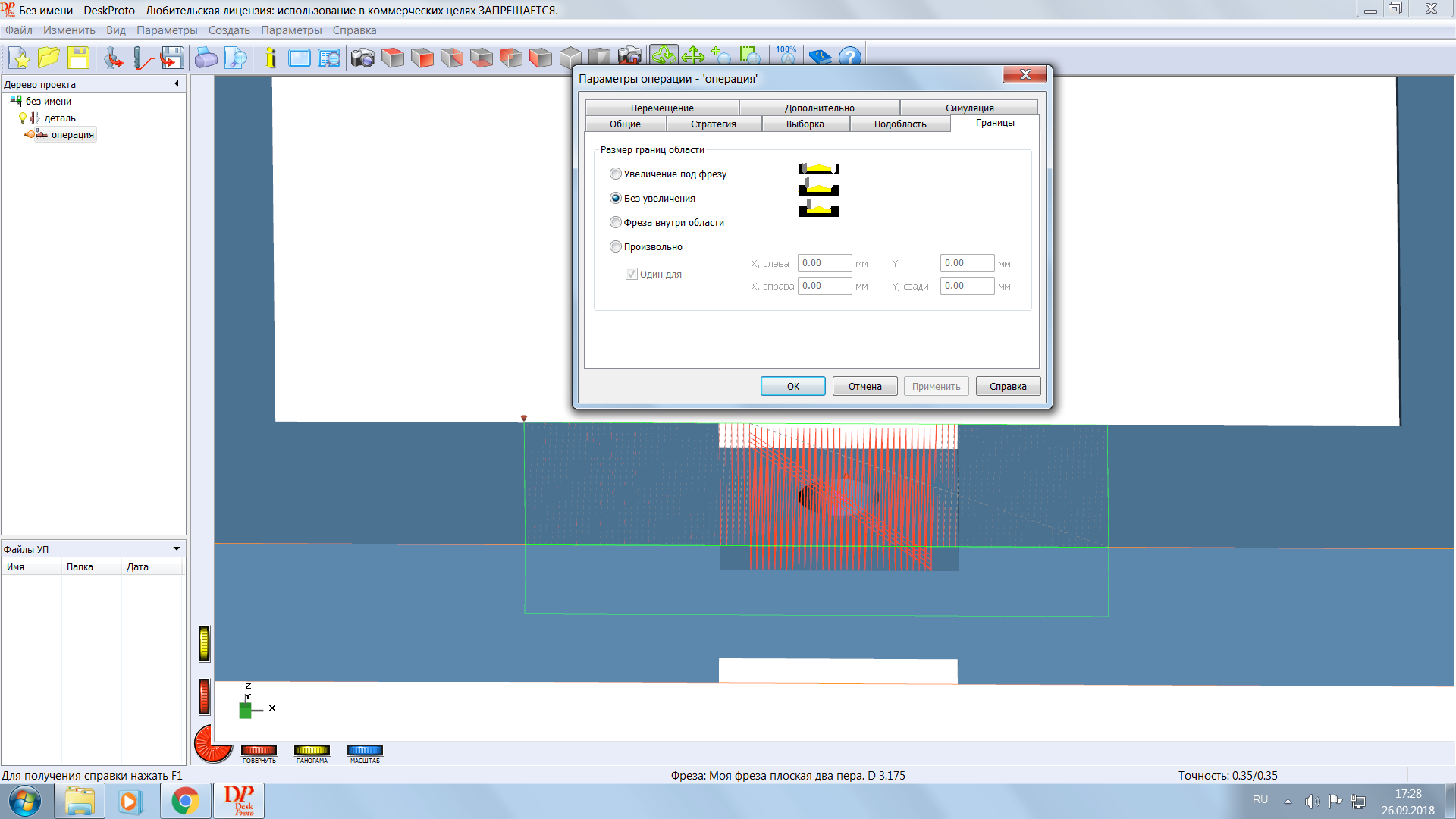Click the print icon in the toolbar
Image resolution: width=1456 pixels, height=819 pixels.
pos(206,58)
